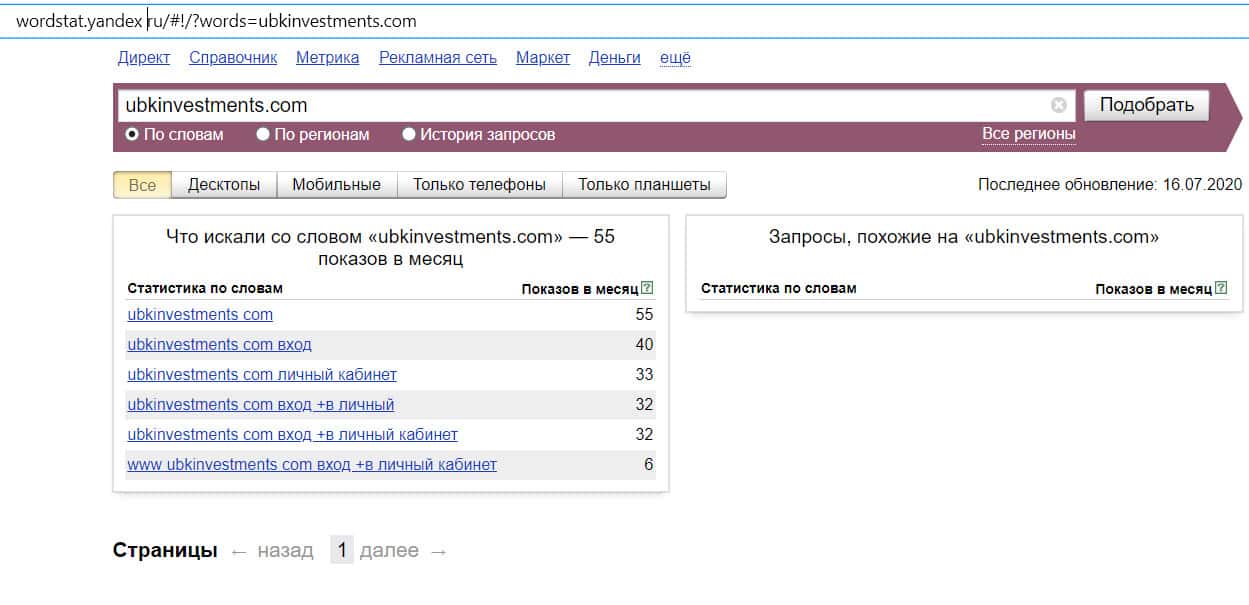Image resolution: width=1249 pixels, height=605 pixels.
Task: Open the 'ubkinvestments com личный кабинет' query
Action: click(262, 374)
